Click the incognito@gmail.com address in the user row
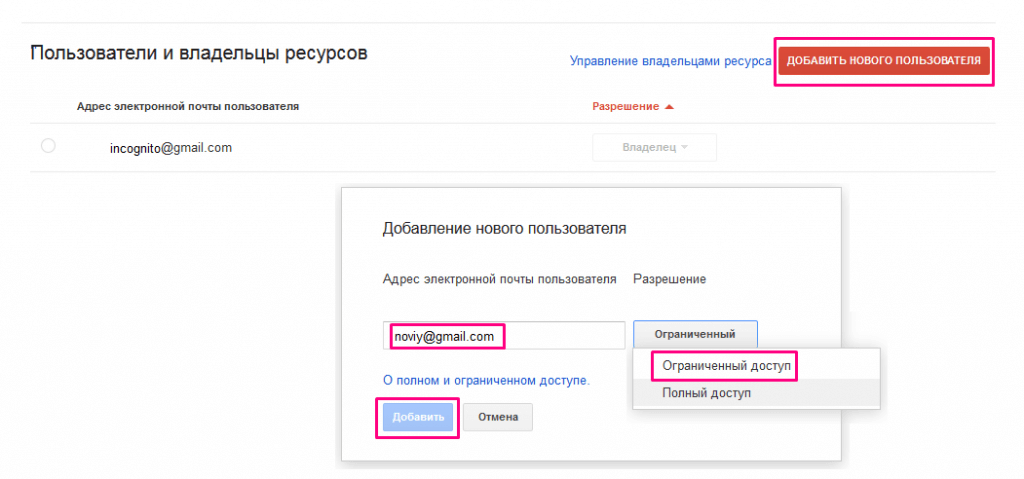 click(171, 148)
